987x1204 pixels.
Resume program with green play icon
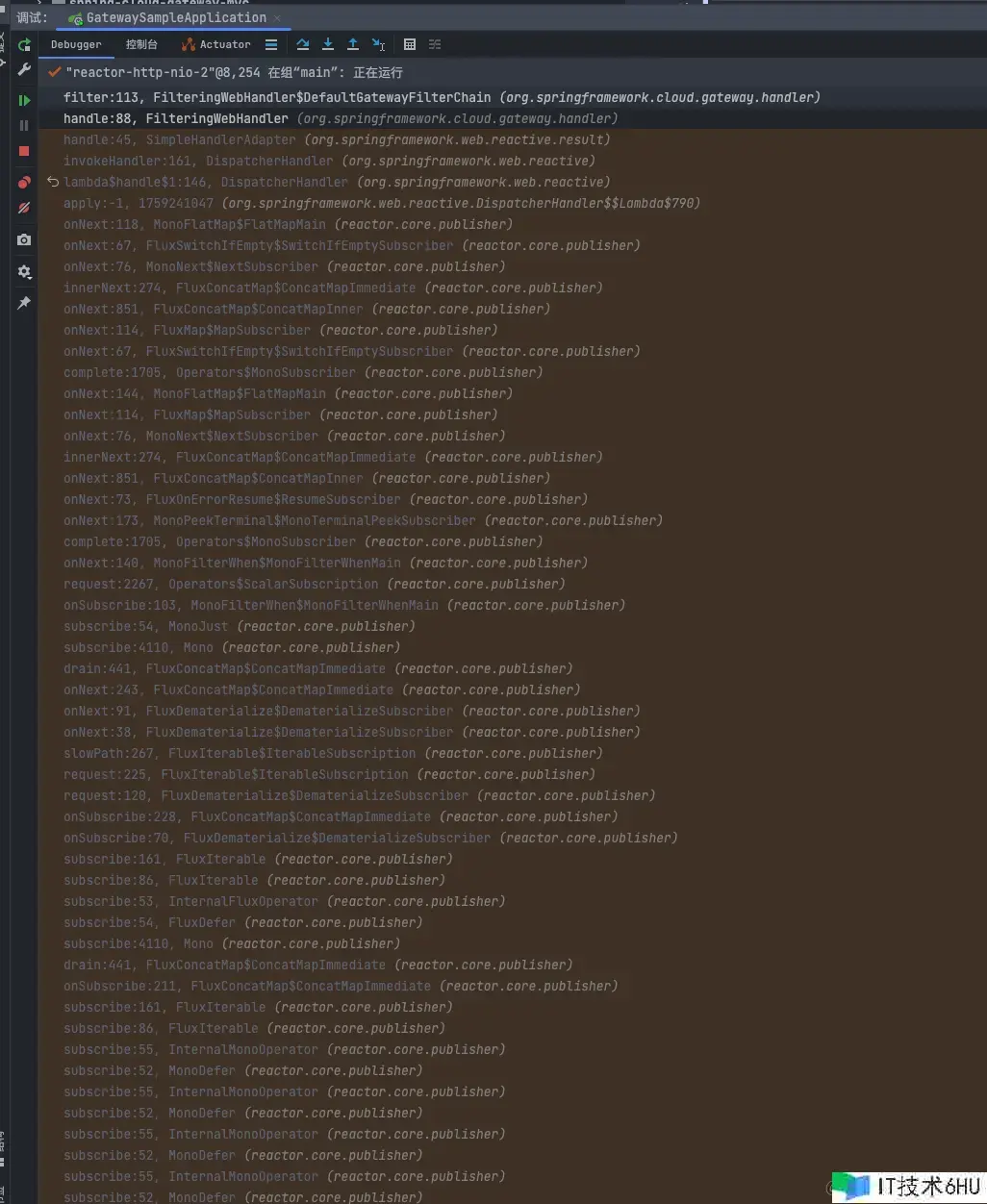point(24,100)
